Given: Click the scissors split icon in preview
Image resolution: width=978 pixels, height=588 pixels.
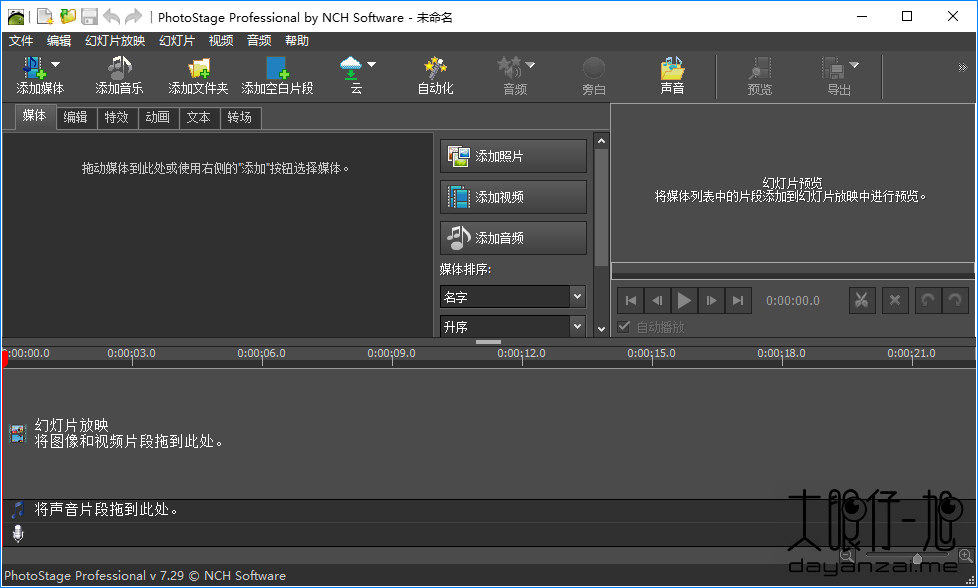Looking at the screenshot, I should 862,301.
